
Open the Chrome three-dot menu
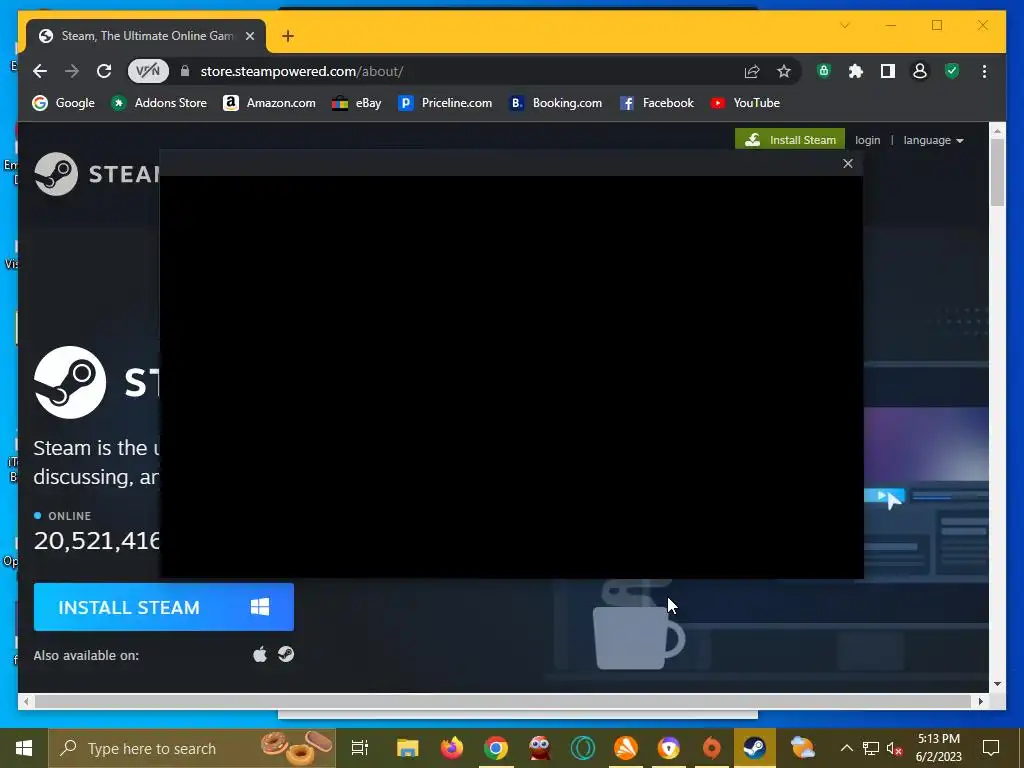pos(984,71)
